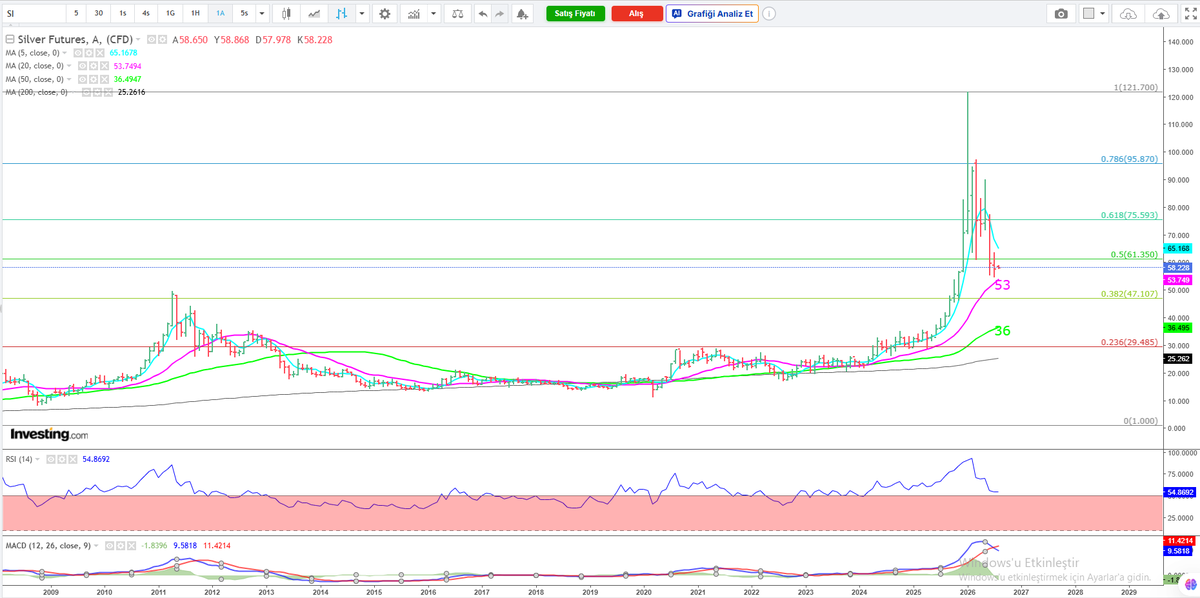Remove the MA 5 indicator
Screen dimensions: 1200x598
pyautogui.click(x=100, y=53)
